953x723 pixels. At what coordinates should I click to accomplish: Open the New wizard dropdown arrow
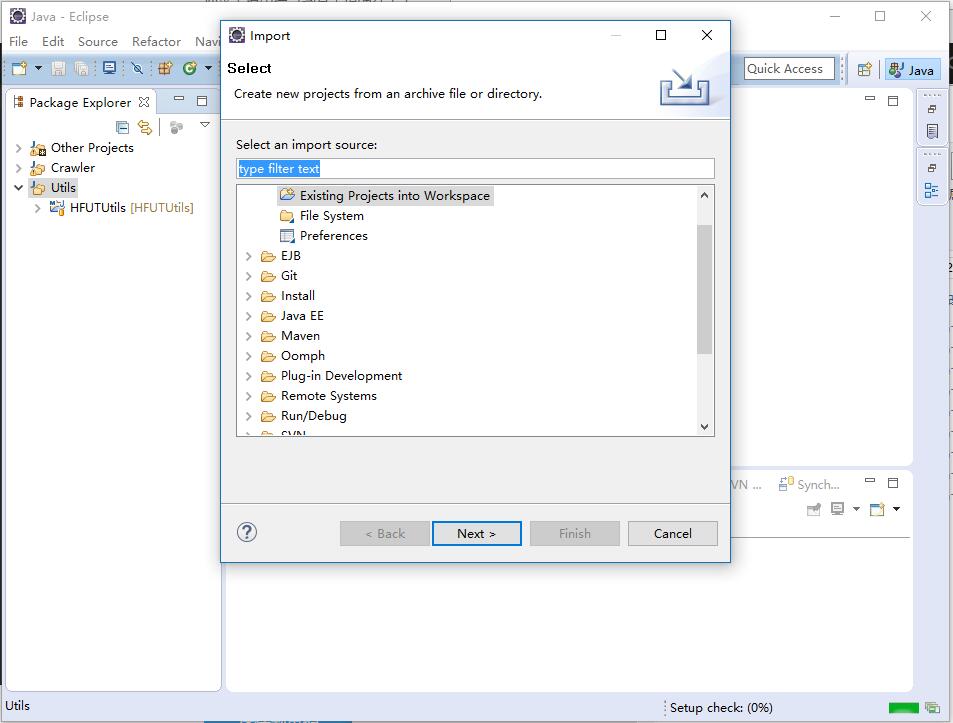38,68
